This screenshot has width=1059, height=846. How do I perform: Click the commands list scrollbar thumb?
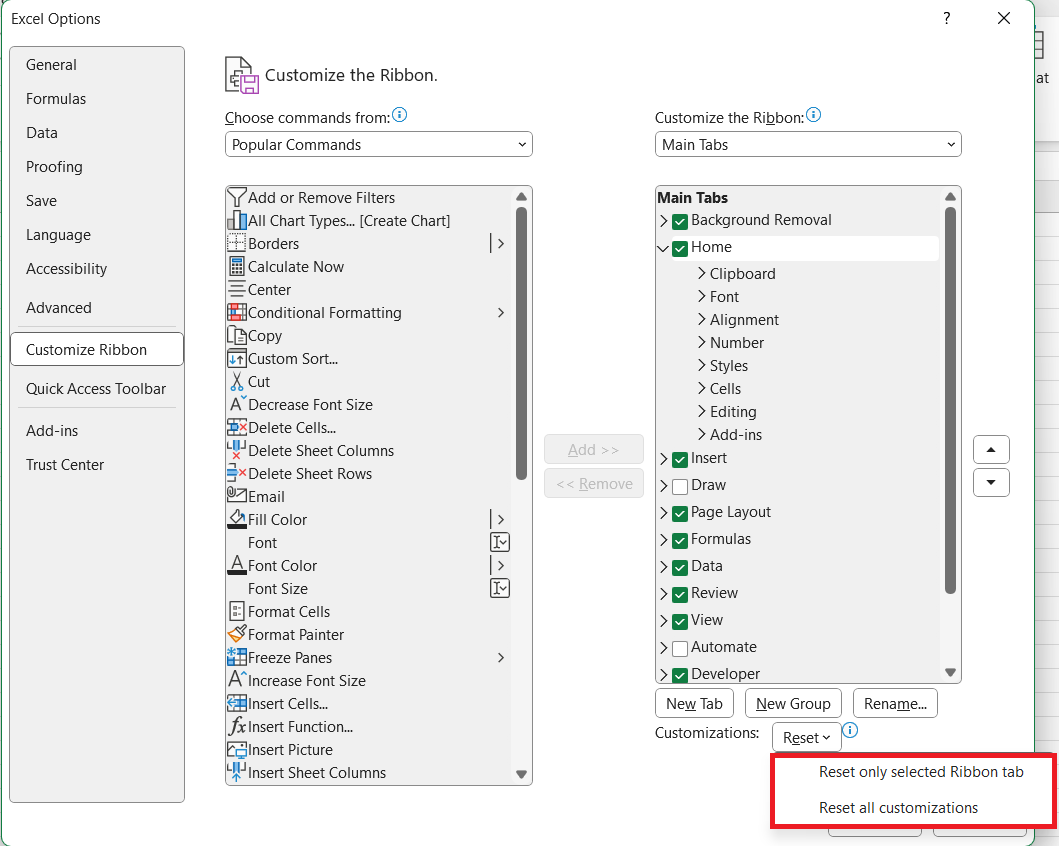pyautogui.click(x=521, y=343)
